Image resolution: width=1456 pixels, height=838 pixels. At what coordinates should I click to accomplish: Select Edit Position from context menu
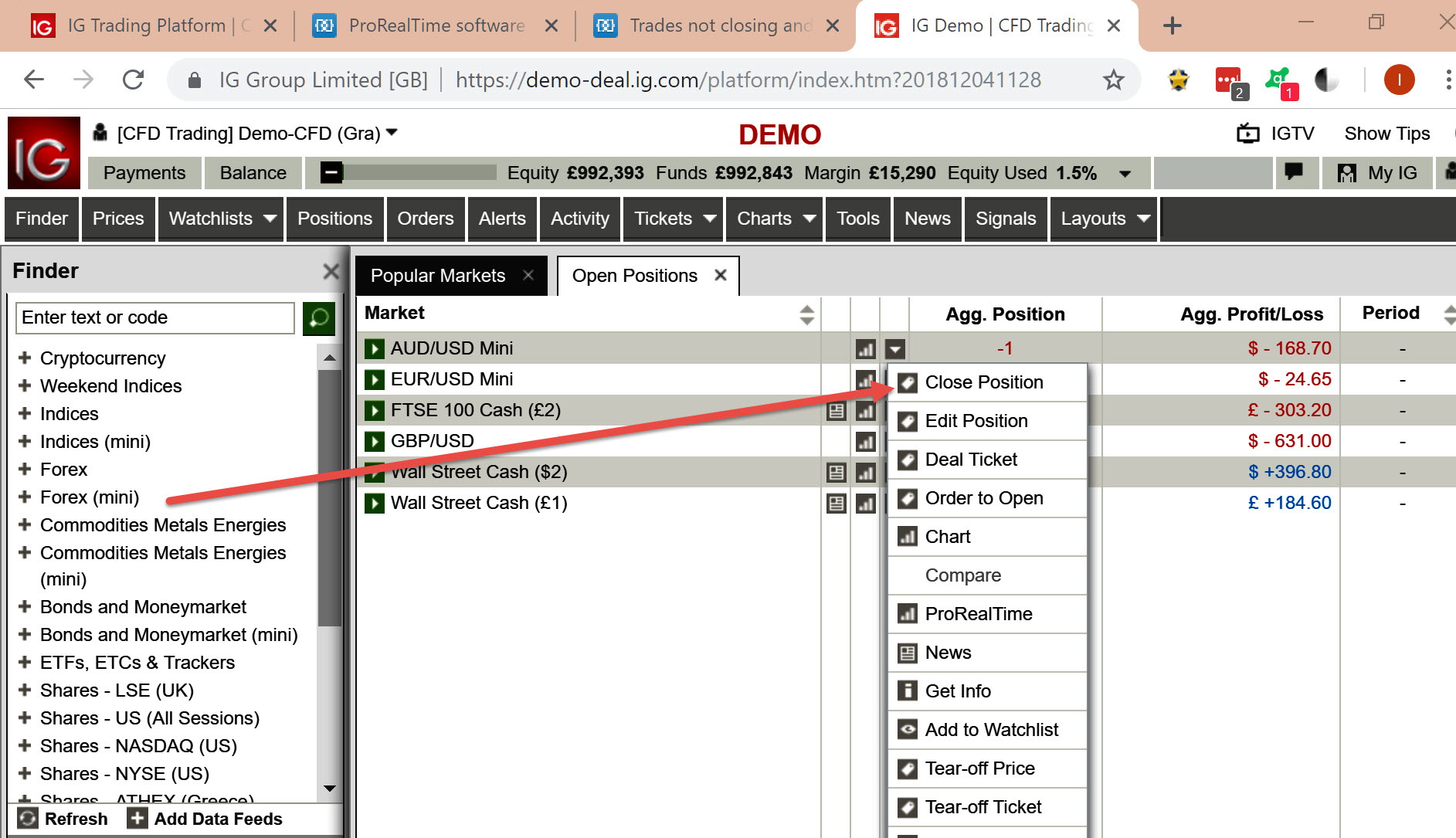(988, 421)
